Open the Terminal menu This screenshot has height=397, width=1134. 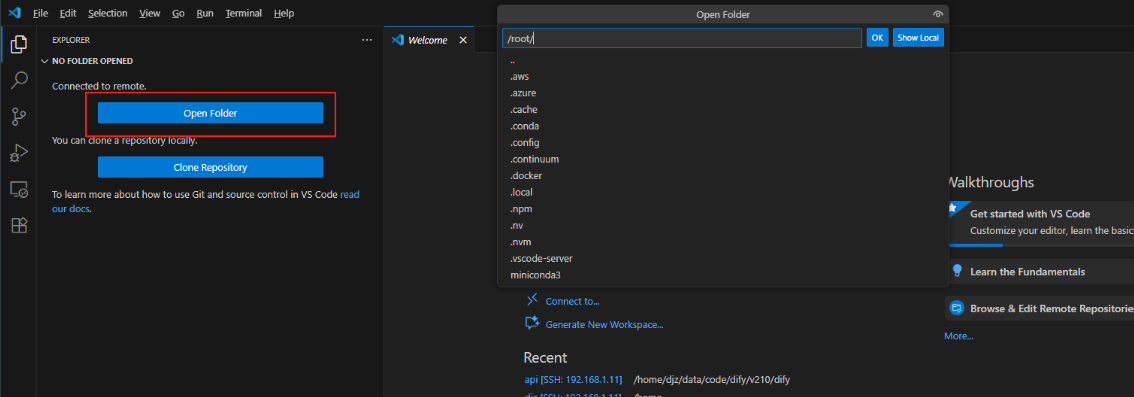point(245,13)
